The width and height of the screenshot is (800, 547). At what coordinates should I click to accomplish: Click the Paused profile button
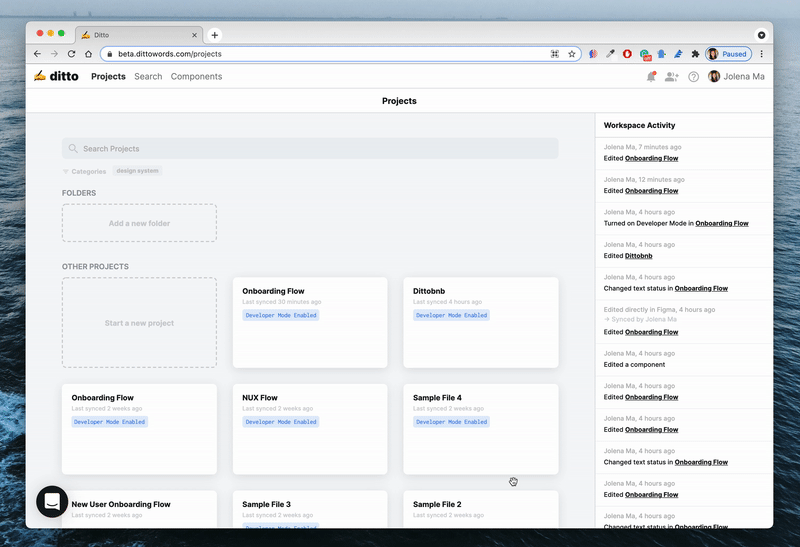728,54
